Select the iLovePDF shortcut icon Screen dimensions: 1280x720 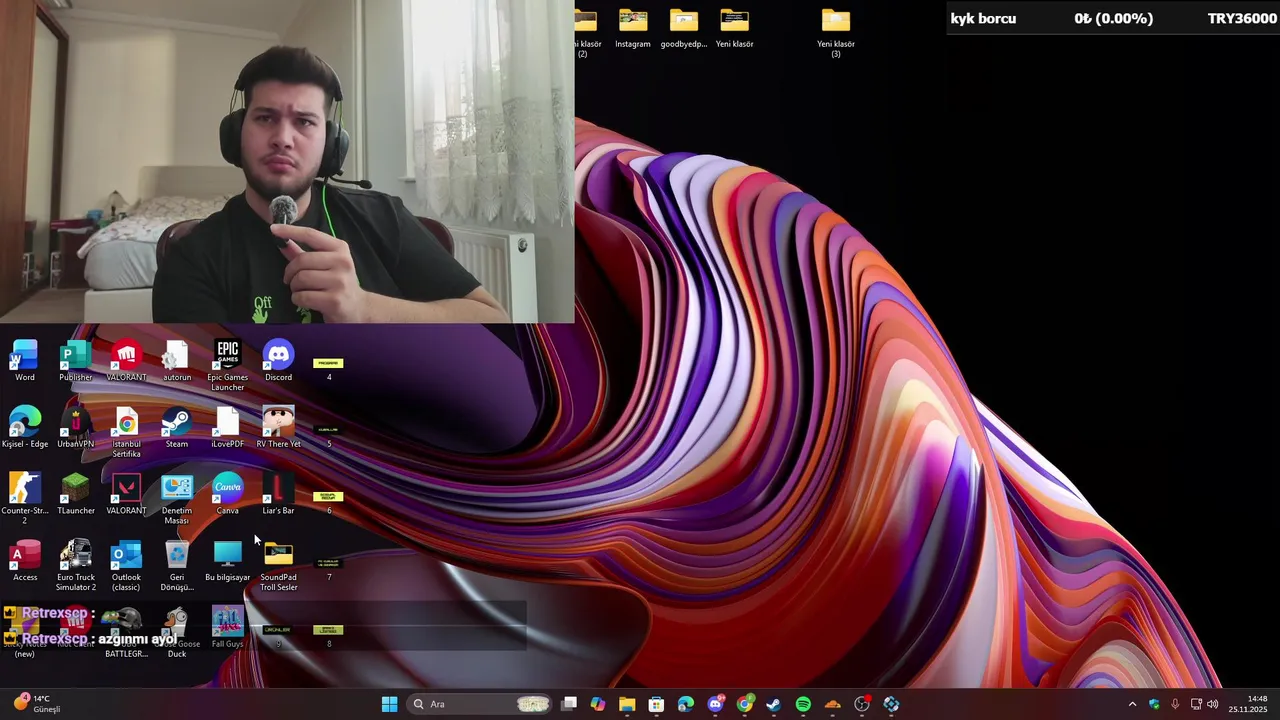228,427
